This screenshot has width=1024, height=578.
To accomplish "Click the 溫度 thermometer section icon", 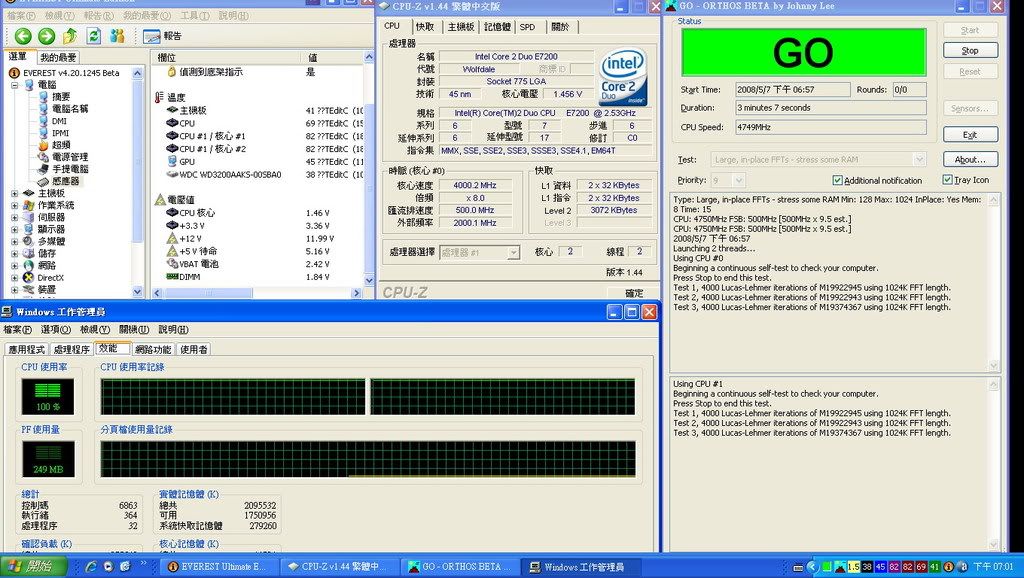I will pos(159,97).
